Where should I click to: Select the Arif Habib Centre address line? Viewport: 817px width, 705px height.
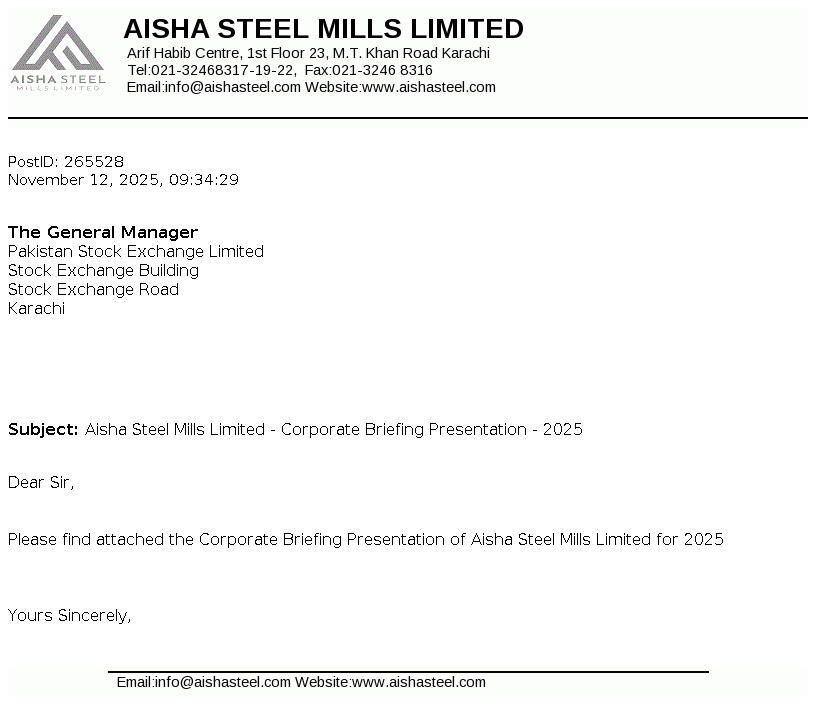[x=308, y=53]
